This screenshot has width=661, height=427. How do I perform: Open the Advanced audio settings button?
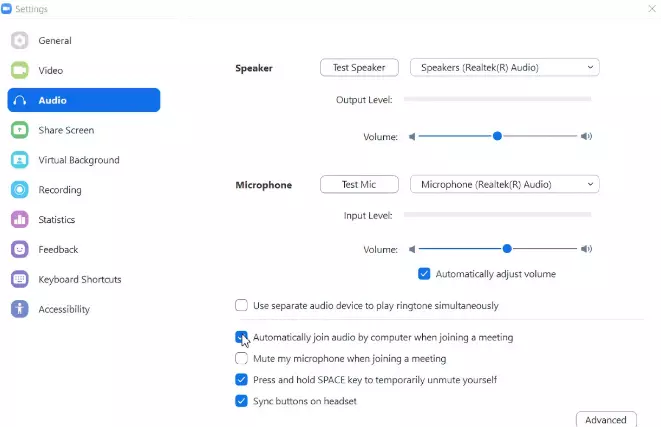pos(606,419)
